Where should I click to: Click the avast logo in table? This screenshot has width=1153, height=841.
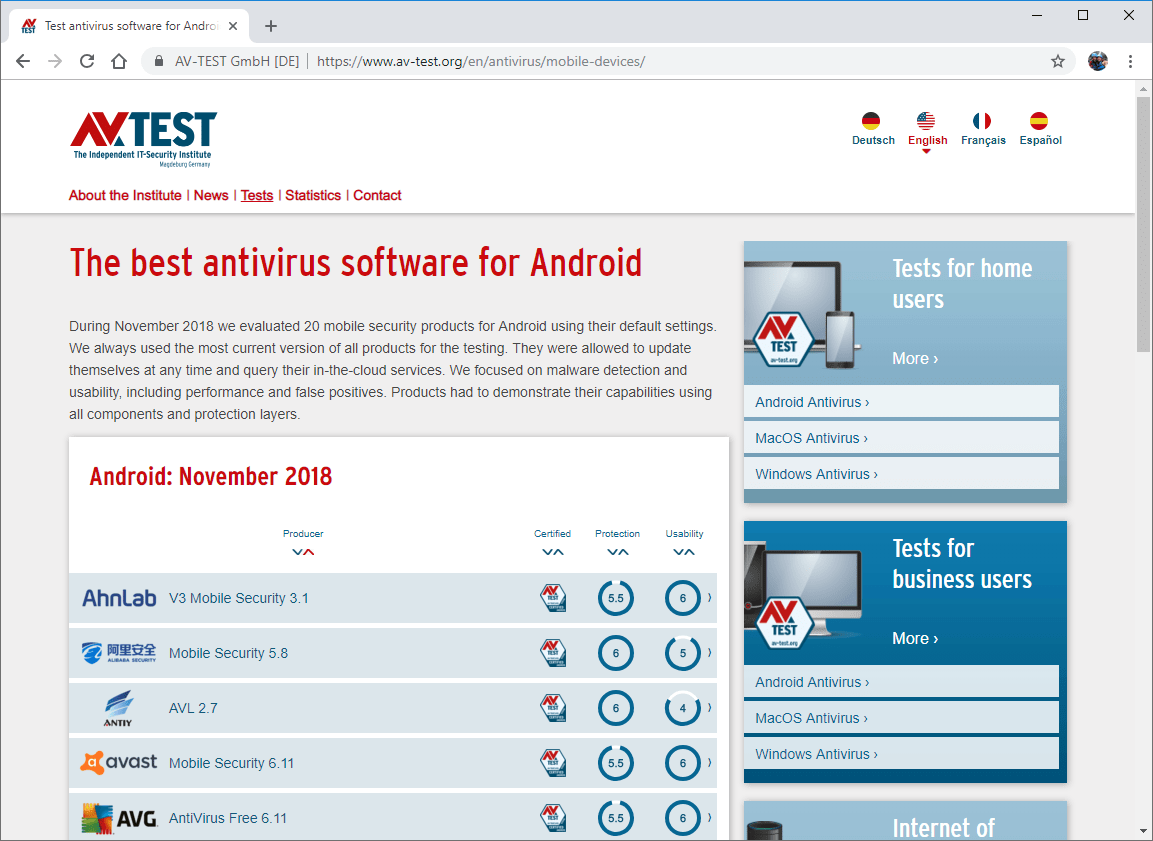(x=118, y=763)
